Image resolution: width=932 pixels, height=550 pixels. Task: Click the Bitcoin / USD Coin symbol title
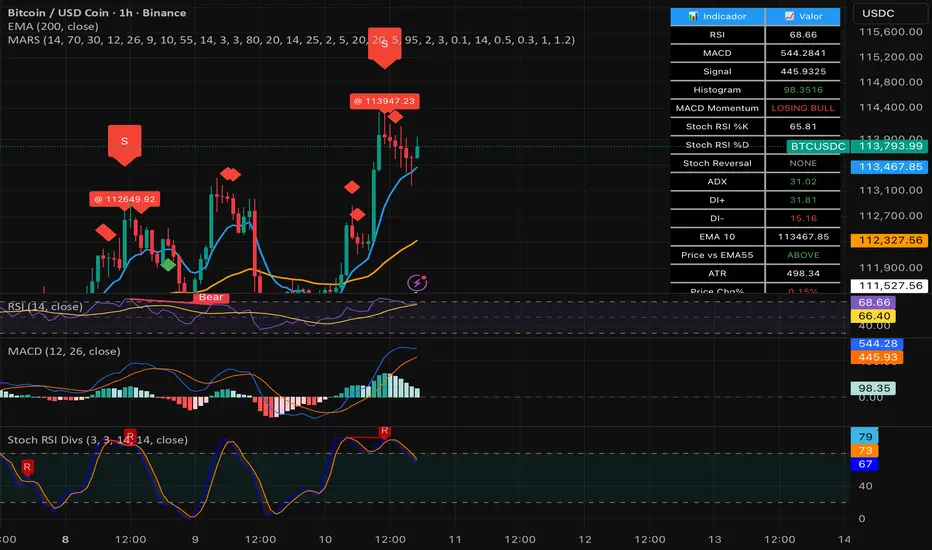(96, 12)
